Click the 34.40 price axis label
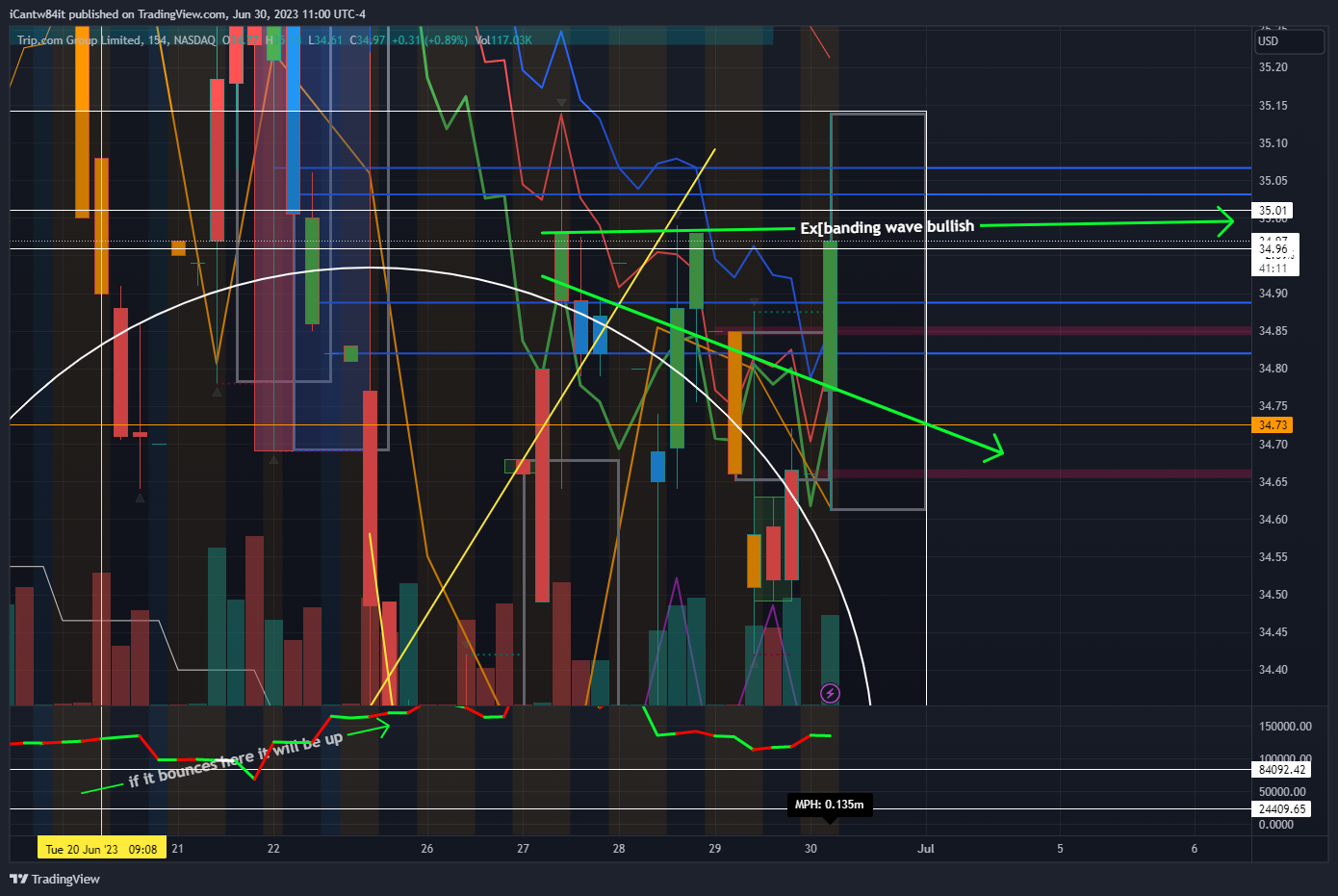Screen dimensions: 1338x896 click(x=1273, y=670)
